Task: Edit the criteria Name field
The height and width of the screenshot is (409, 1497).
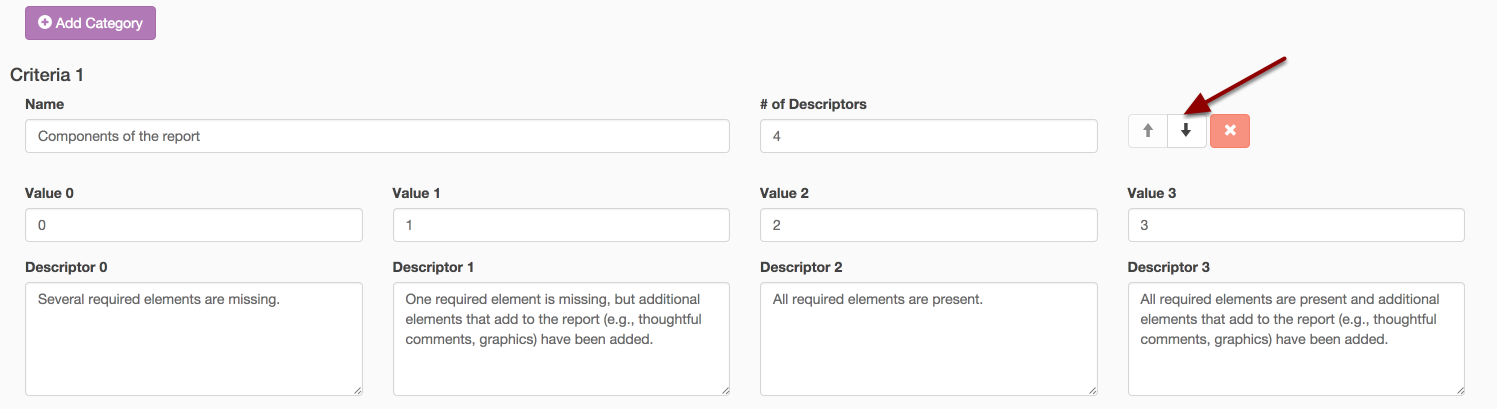Action: point(377,136)
